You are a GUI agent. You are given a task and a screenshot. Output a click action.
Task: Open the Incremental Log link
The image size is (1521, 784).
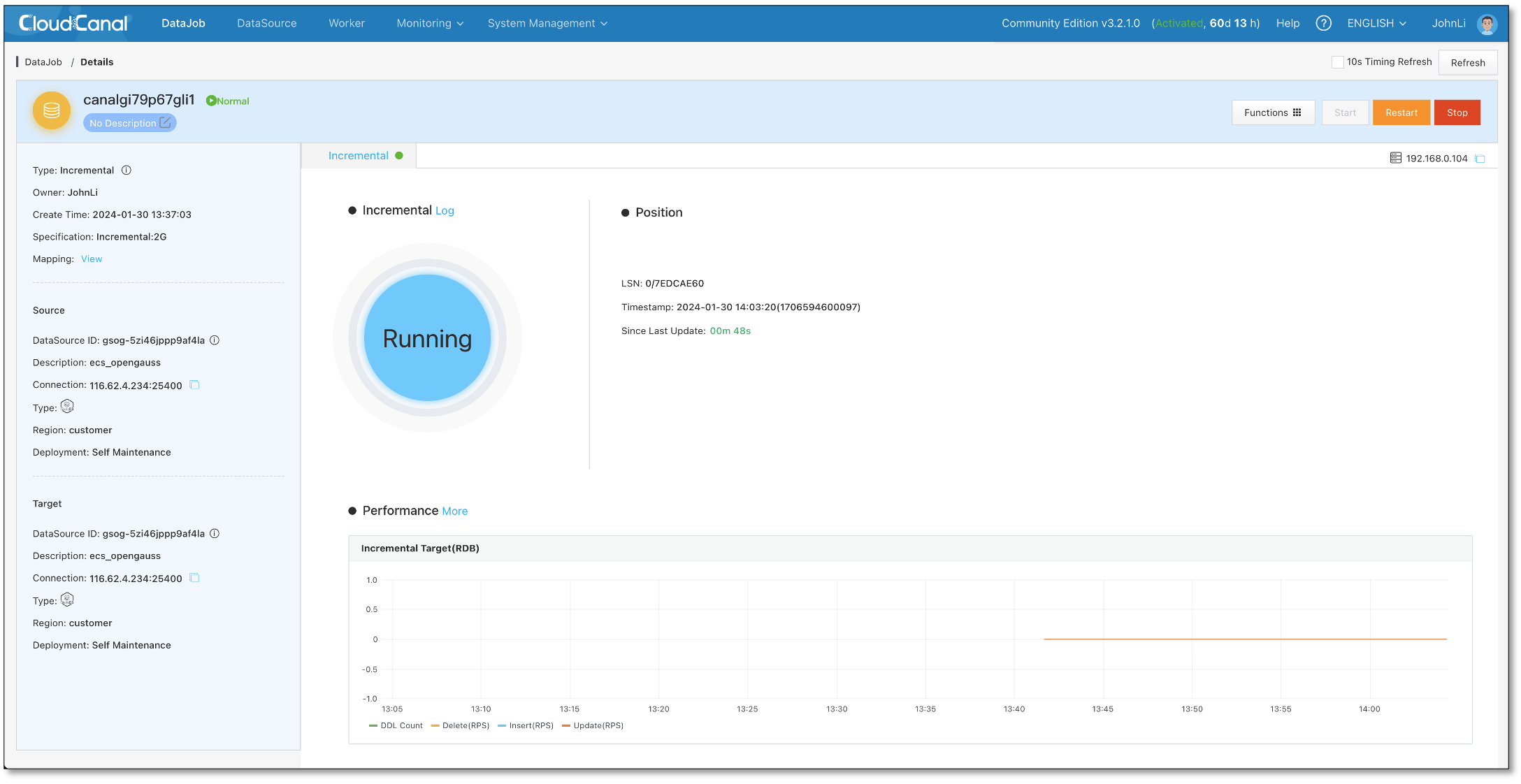[445, 211]
